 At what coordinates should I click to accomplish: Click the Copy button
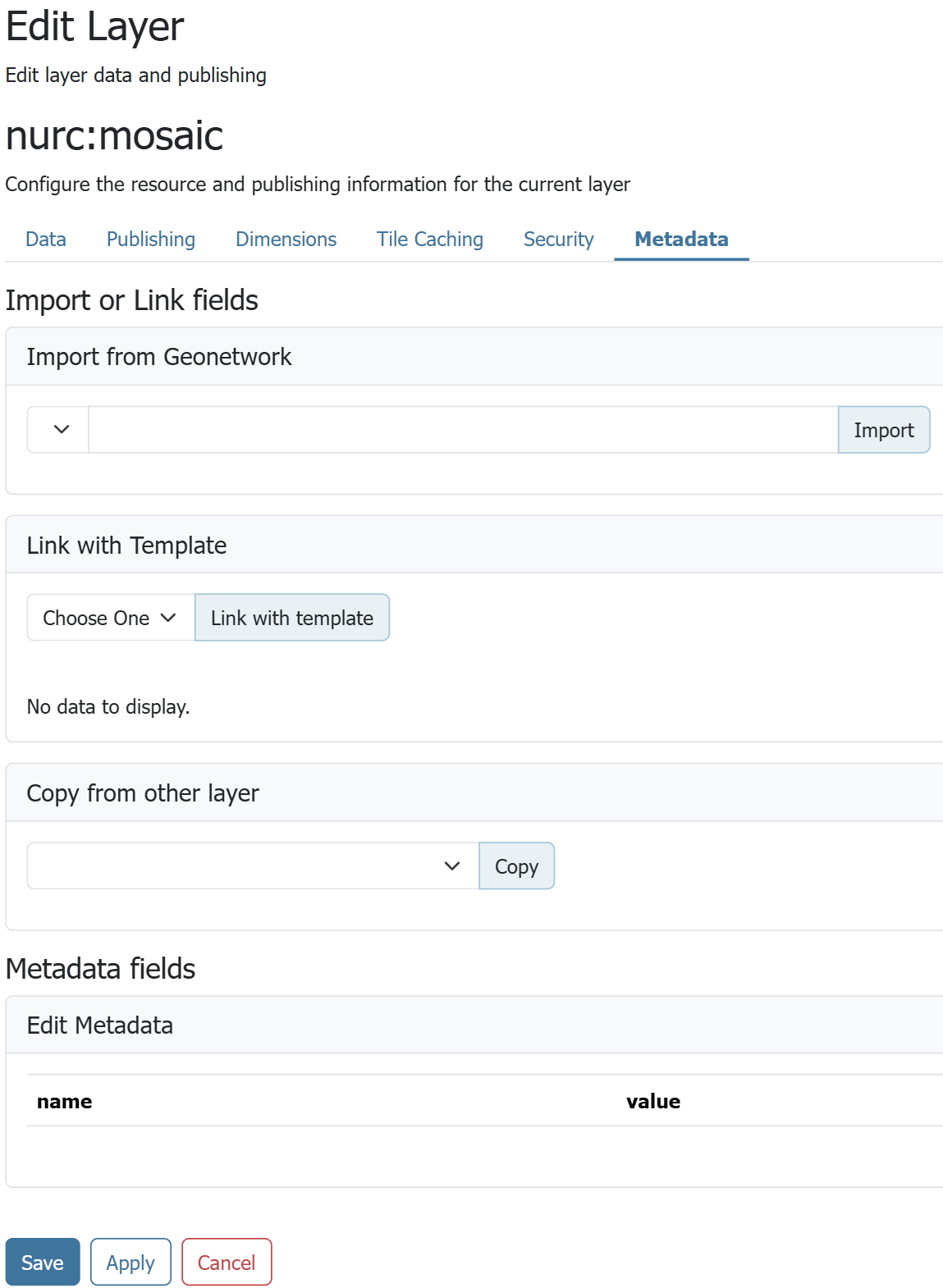tap(517, 866)
